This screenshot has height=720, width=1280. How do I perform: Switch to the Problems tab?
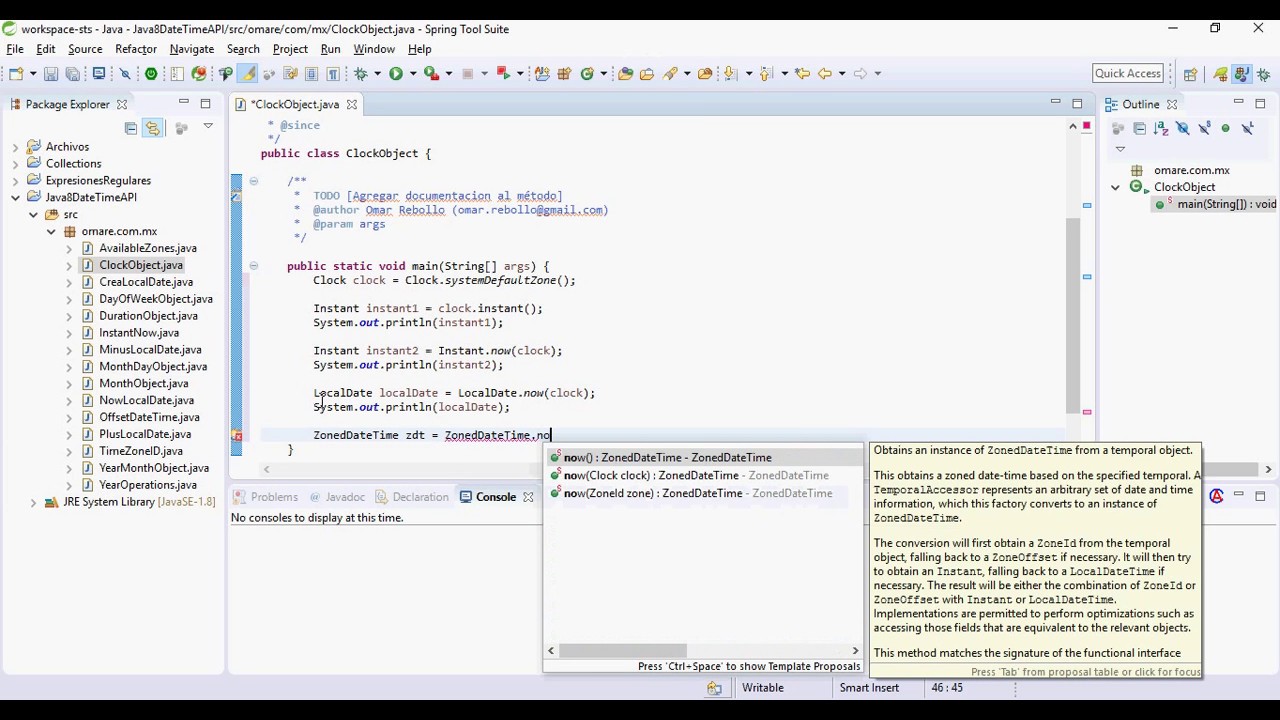(265, 497)
